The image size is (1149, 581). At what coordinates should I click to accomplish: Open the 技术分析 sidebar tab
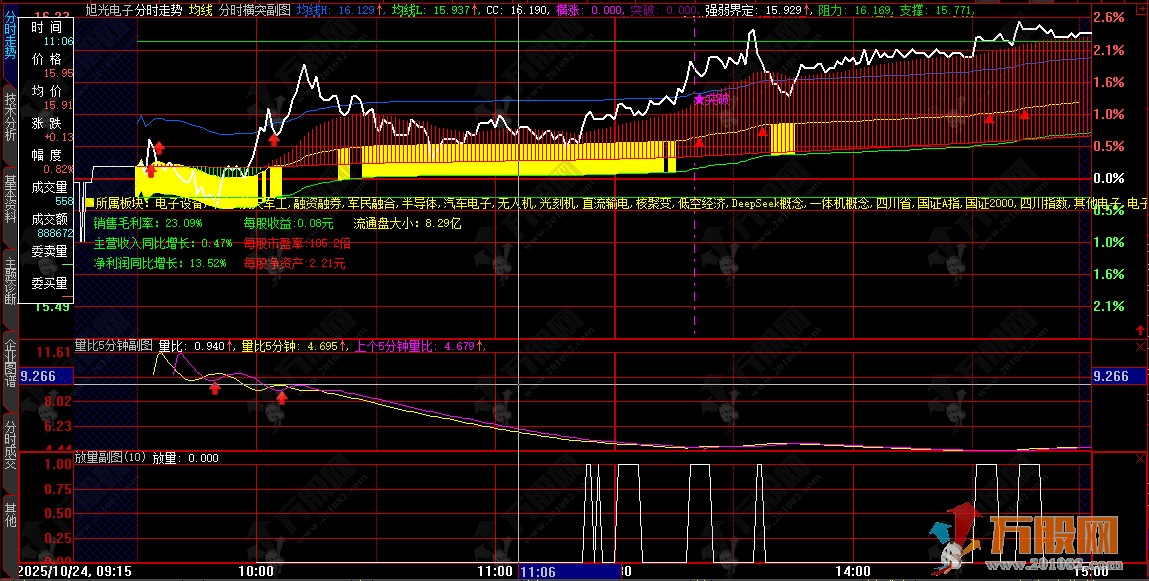(9, 115)
